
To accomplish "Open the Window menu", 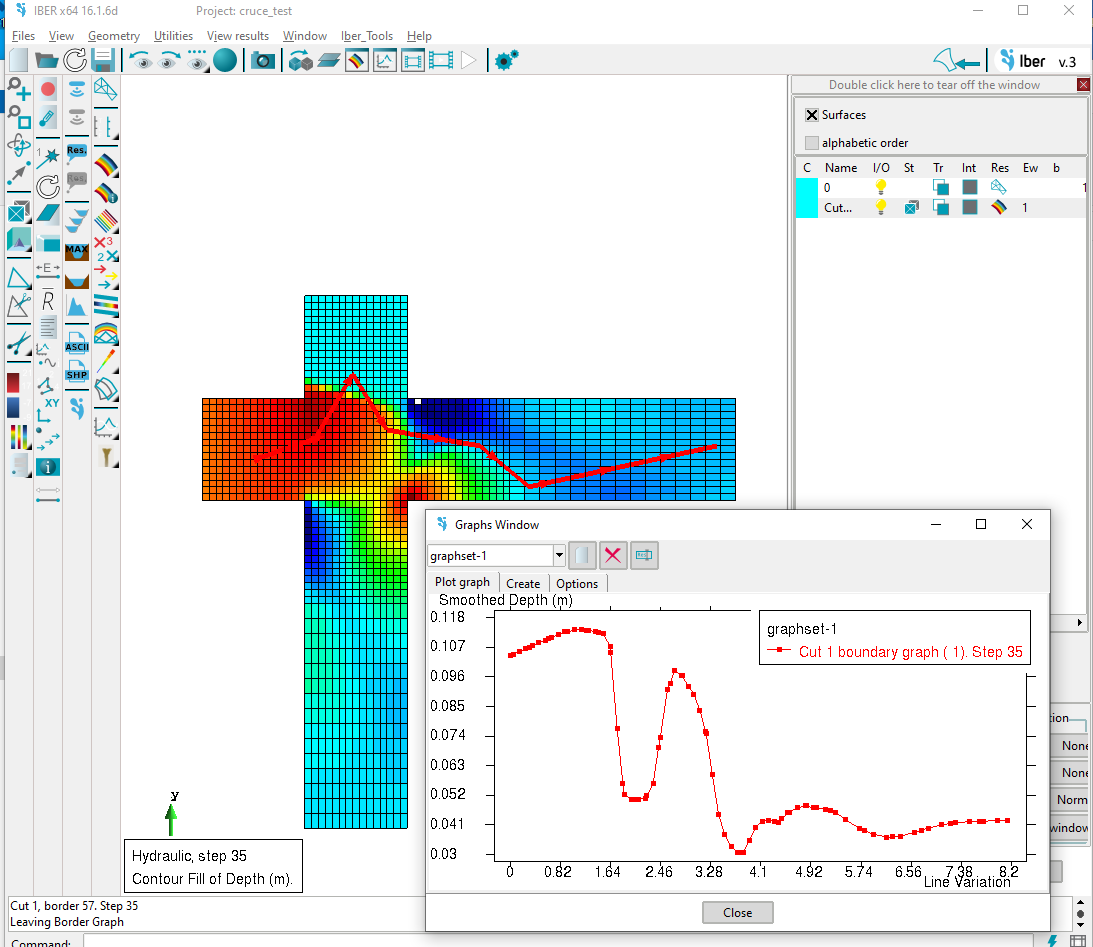I will (x=305, y=36).
